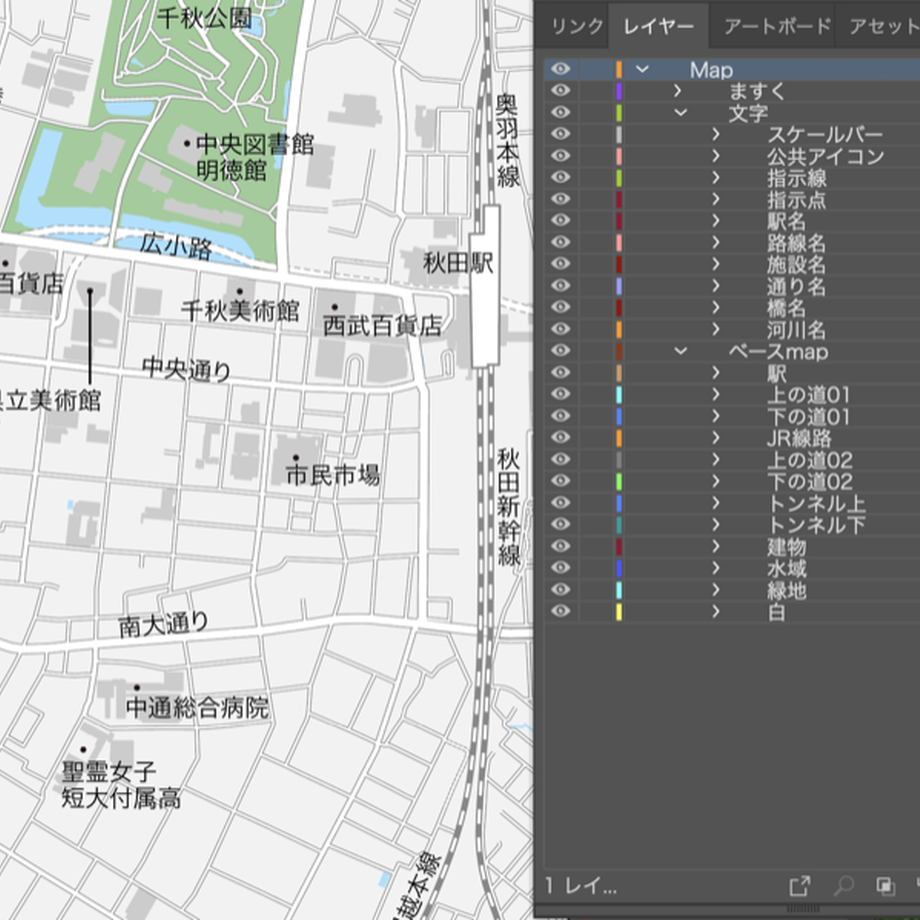The image size is (920, 920).
Task: Click the Locate Object magnifier icon
Action: 844,885
